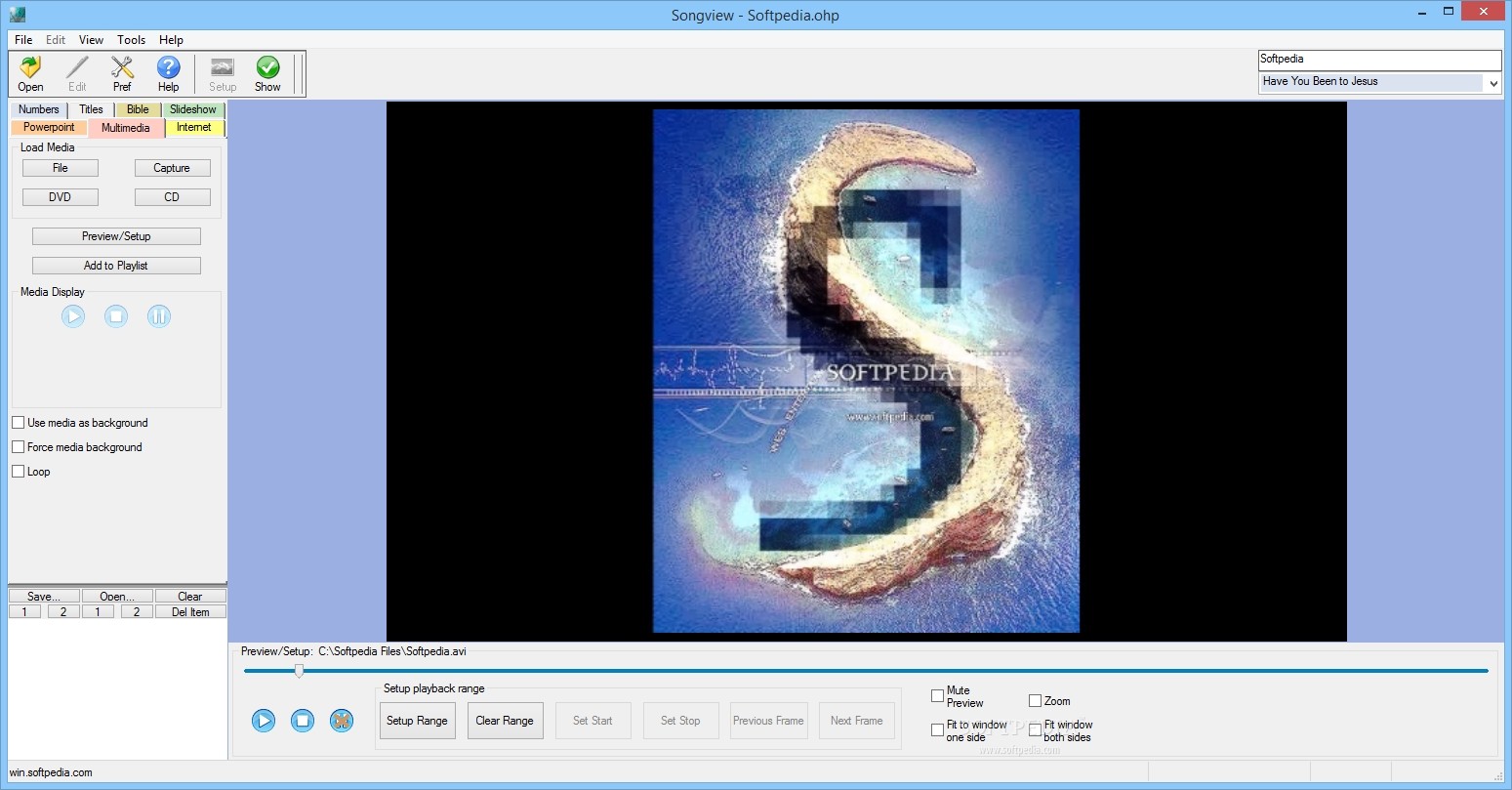Image resolution: width=1512 pixels, height=790 pixels.
Task: Click the Open... playlist button
Action: click(117, 596)
